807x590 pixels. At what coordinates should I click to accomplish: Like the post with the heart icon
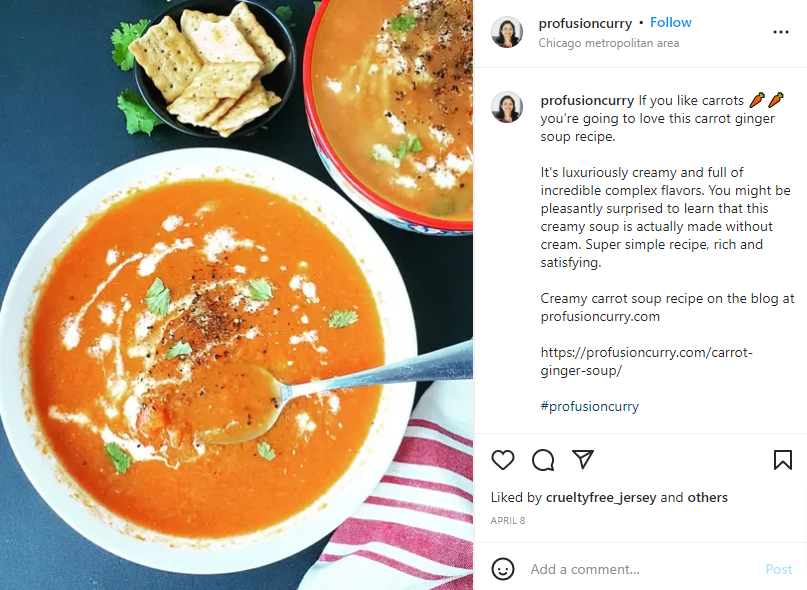[x=502, y=460]
